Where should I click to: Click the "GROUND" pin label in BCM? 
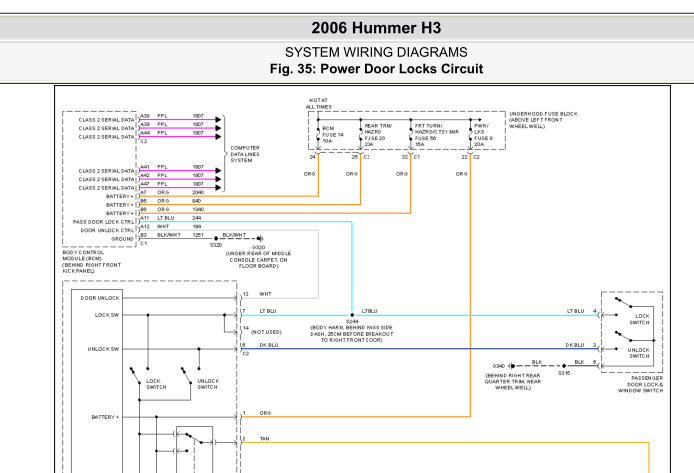click(x=122, y=239)
